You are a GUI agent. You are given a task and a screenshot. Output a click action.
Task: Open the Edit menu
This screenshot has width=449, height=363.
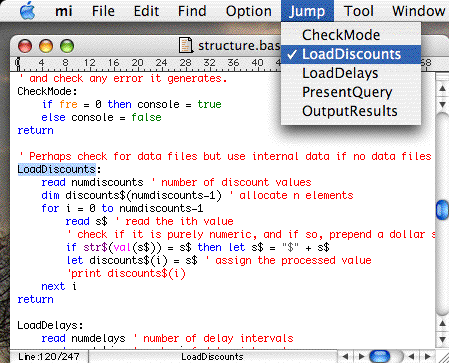pos(146,11)
